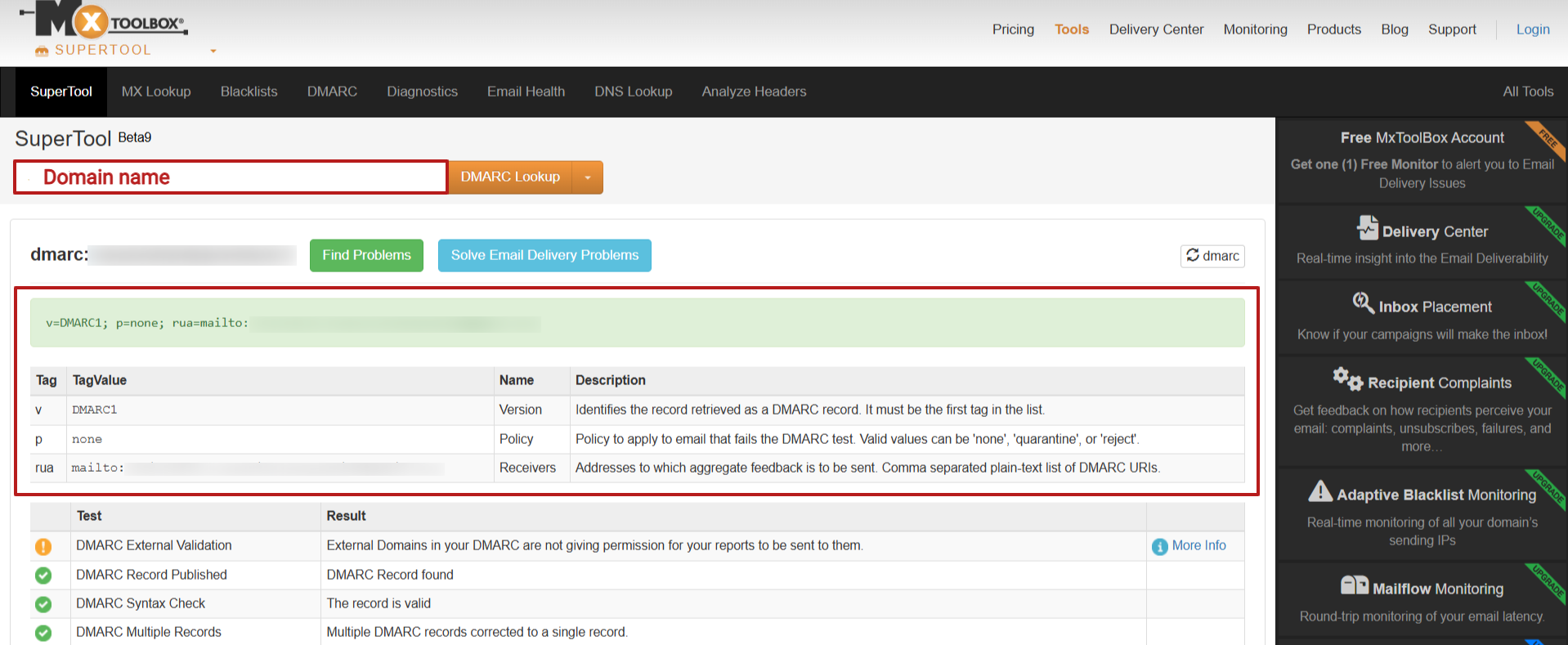The image size is (1568, 645).
Task: Click the Mailflow Monitoring mailbox icon
Action: click(x=1354, y=585)
